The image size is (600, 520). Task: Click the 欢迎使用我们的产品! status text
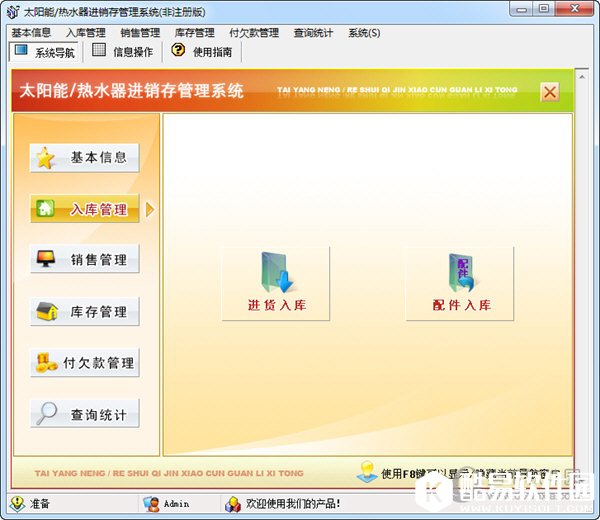point(293,504)
